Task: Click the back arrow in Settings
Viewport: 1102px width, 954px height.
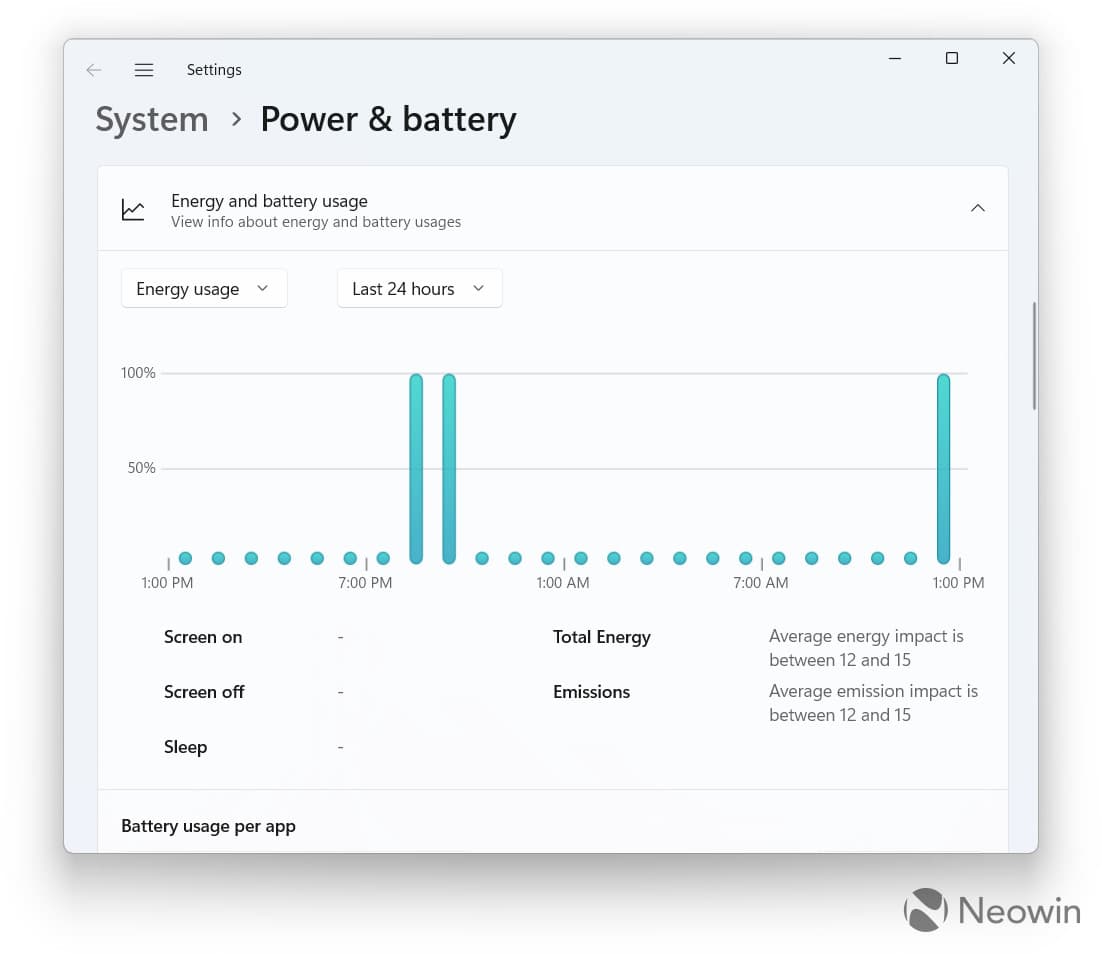Action: tap(94, 70)
